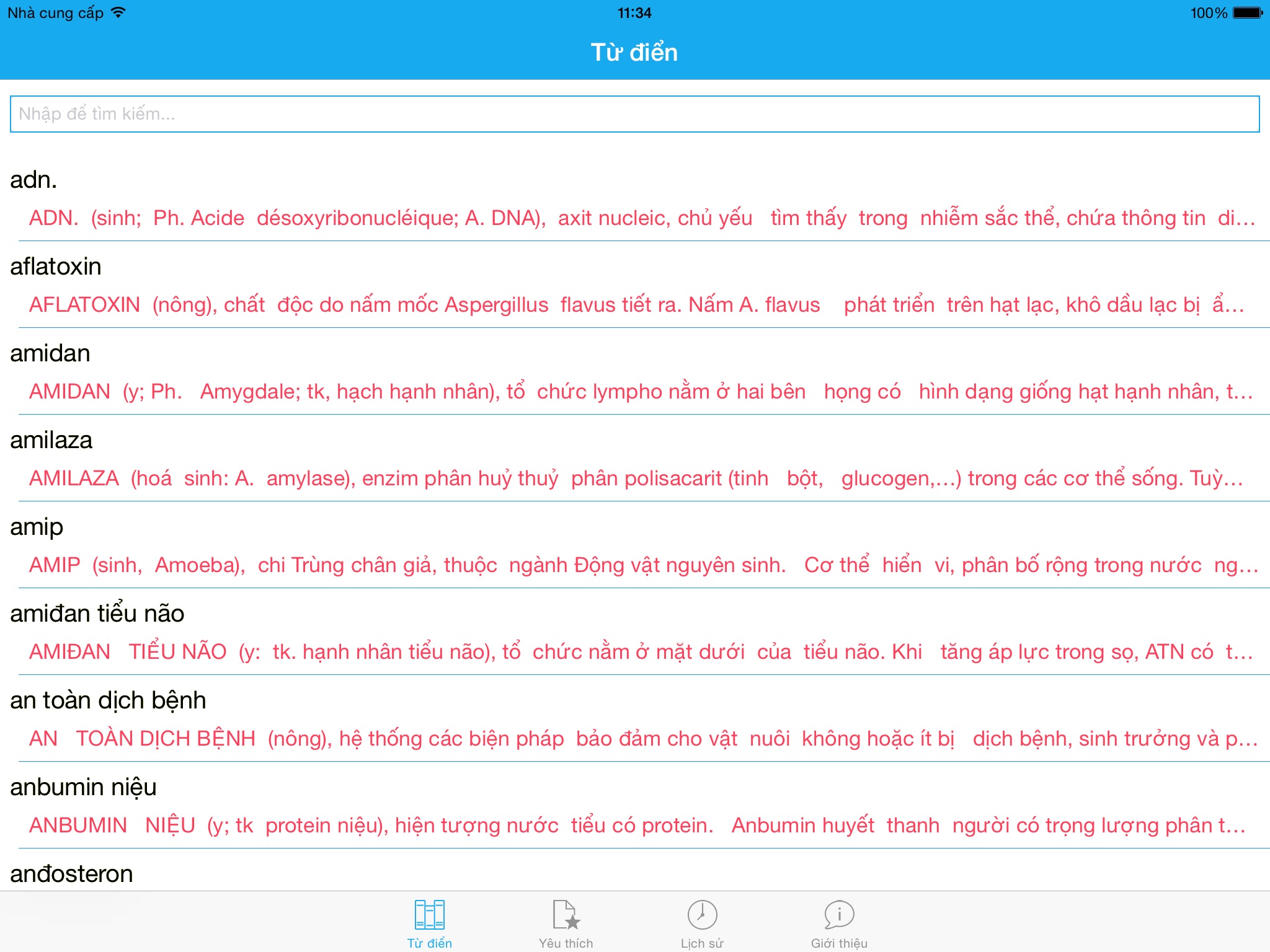
Task: Open the 'amip' dictionary entry
Action: coord(37,527)
